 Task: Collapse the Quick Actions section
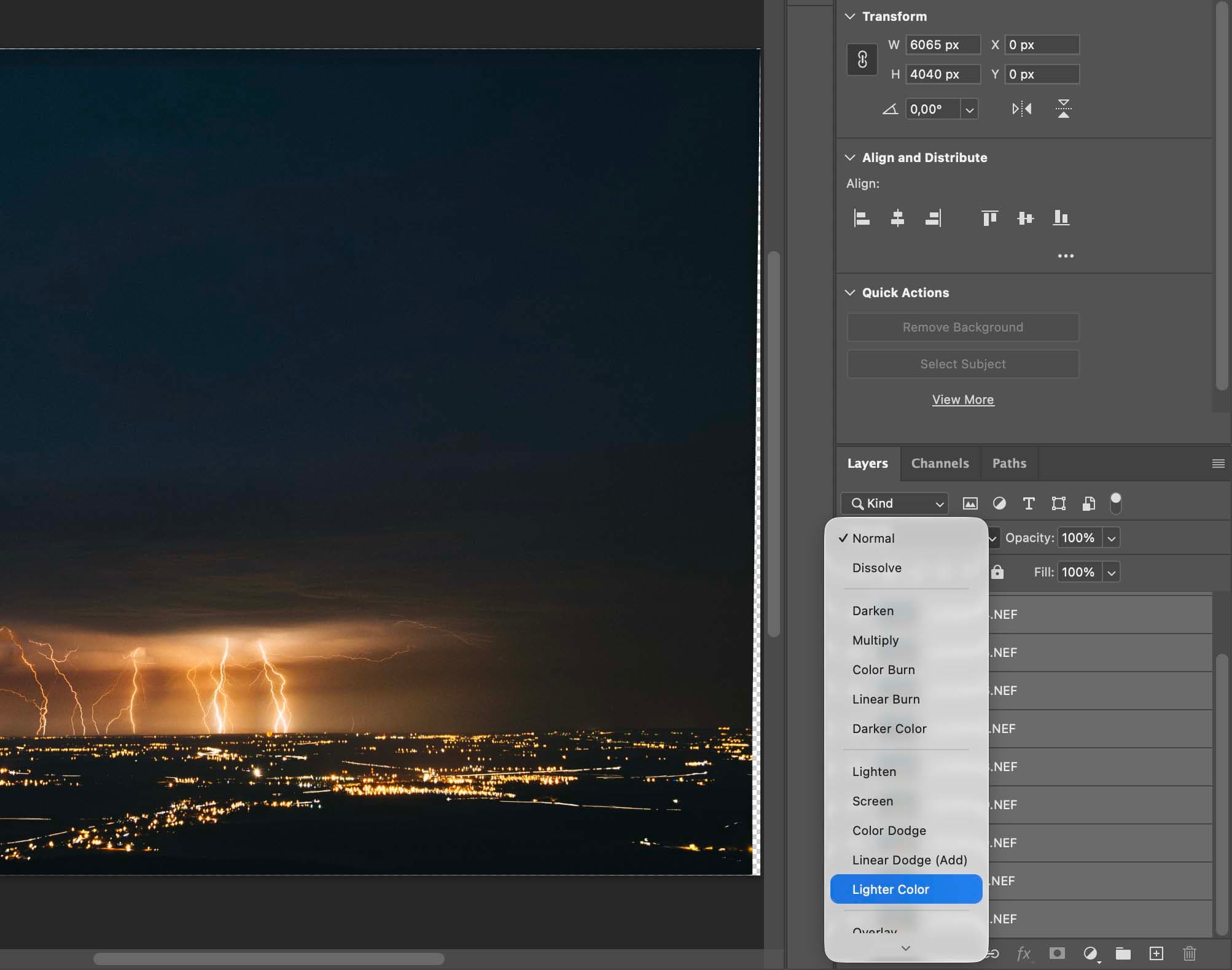850,292
